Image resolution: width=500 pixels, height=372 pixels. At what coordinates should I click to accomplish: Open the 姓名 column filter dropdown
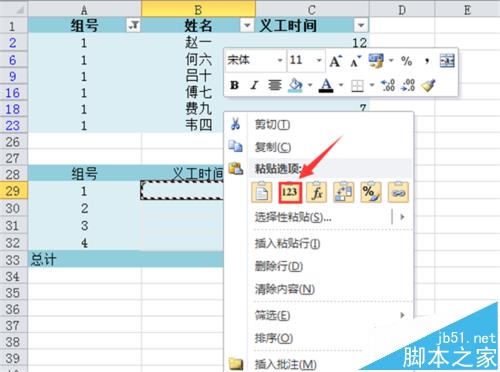pos(247,25)
